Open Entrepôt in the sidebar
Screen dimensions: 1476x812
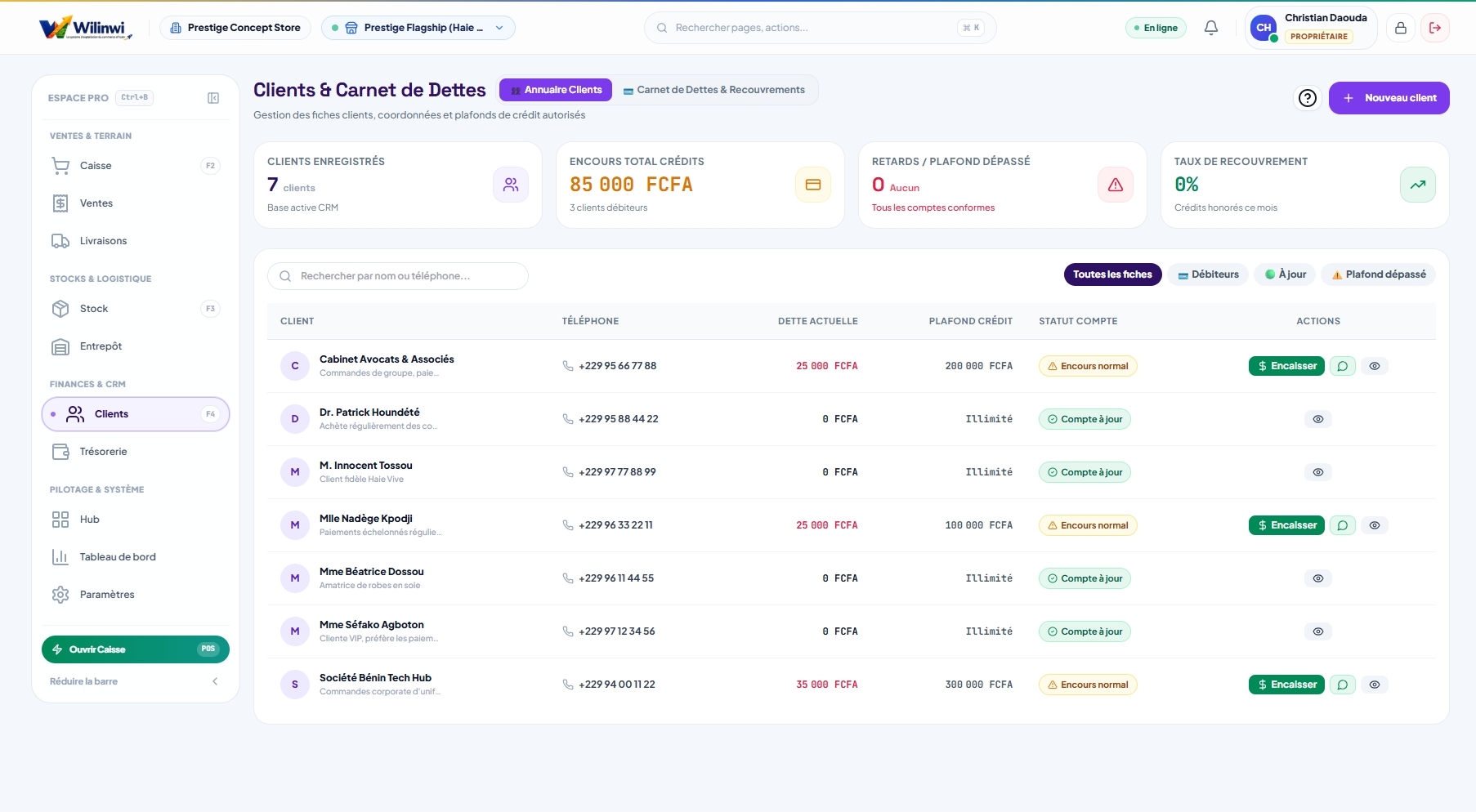(x=136, y=346)
